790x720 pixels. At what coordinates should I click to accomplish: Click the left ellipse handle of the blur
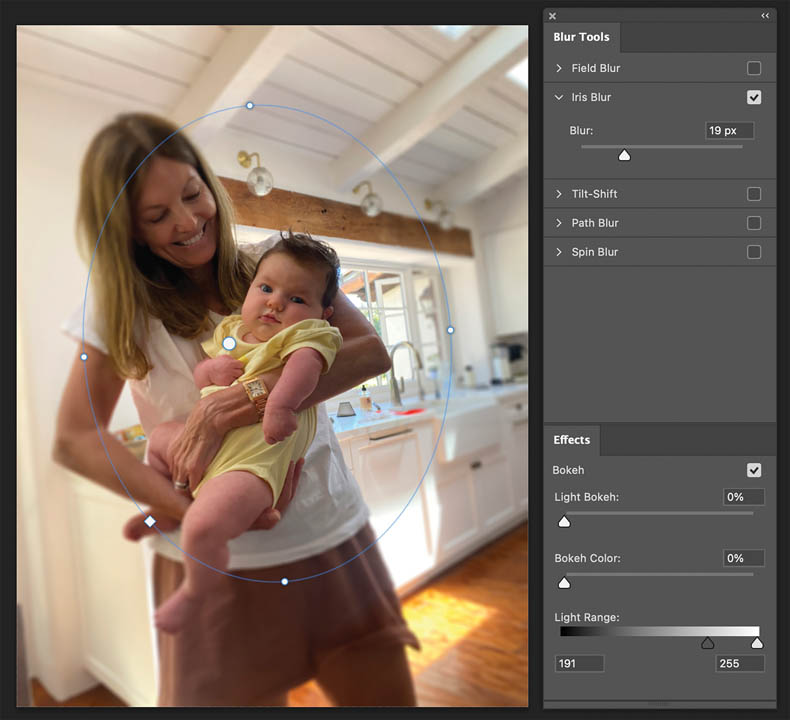coord(83,356)
